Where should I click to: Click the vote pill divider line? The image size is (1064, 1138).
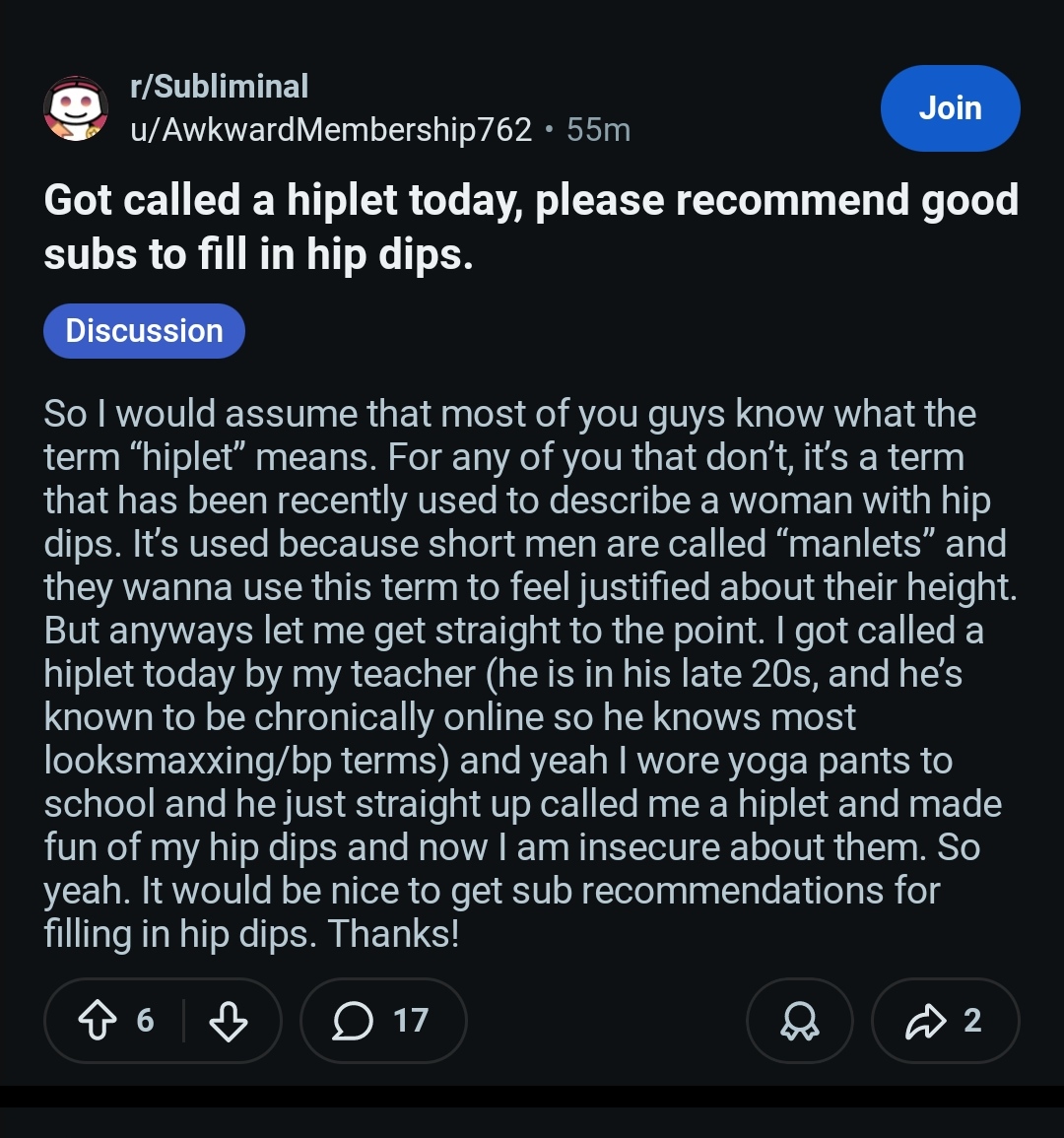tap(183, 1021)
